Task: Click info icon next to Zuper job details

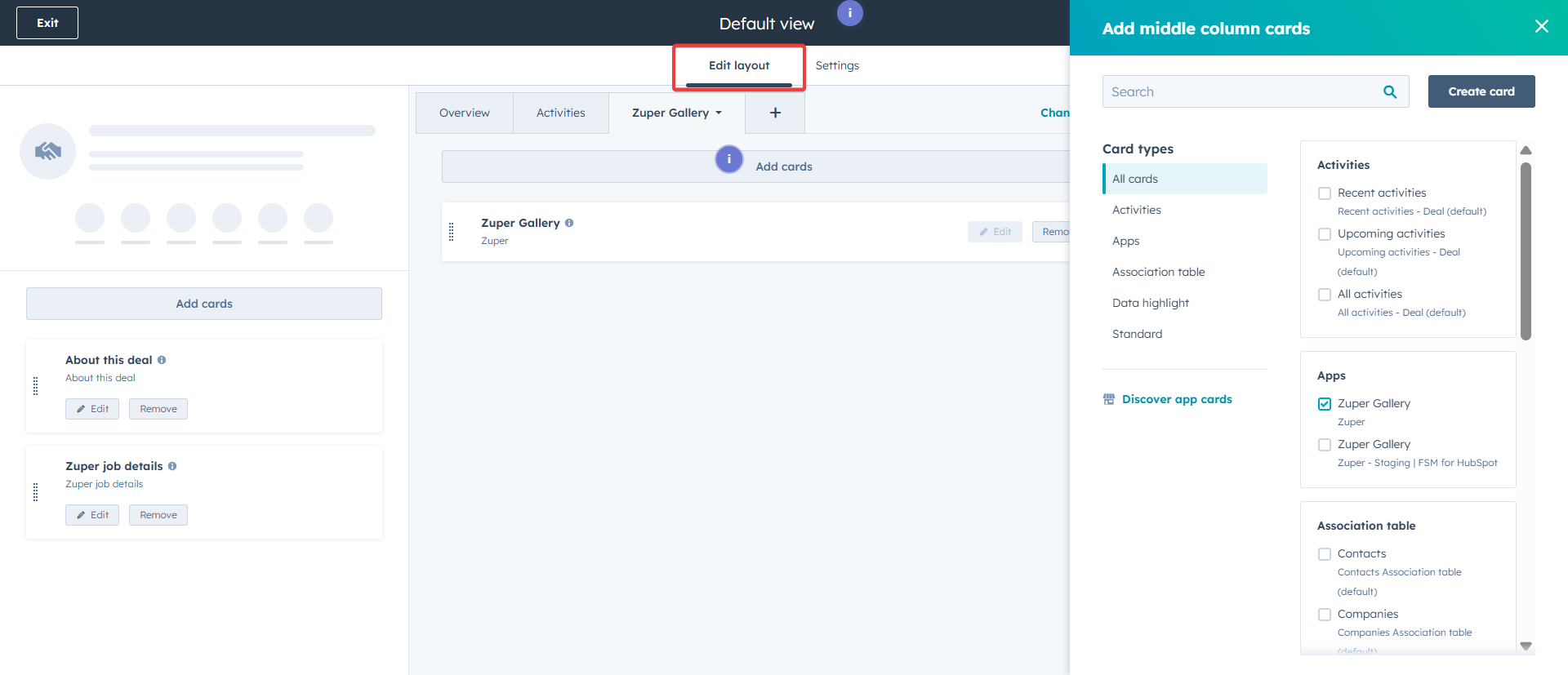Action: tap(172, 466)
